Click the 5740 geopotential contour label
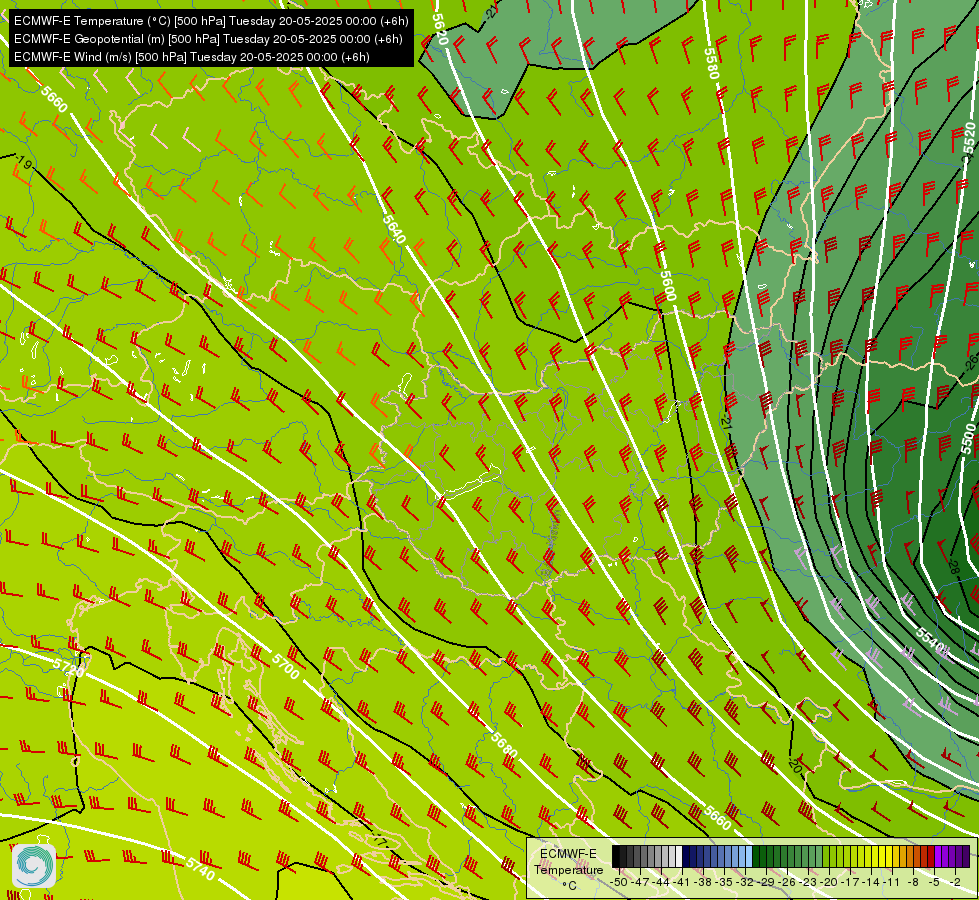This screenshot has width=979, height=900. (200, 868)
